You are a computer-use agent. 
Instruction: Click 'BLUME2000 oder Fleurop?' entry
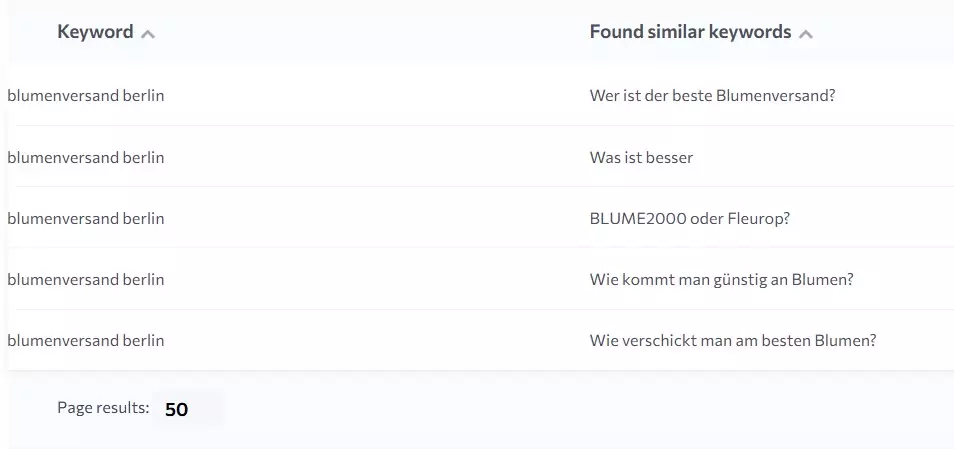click(x=689, y=218)
